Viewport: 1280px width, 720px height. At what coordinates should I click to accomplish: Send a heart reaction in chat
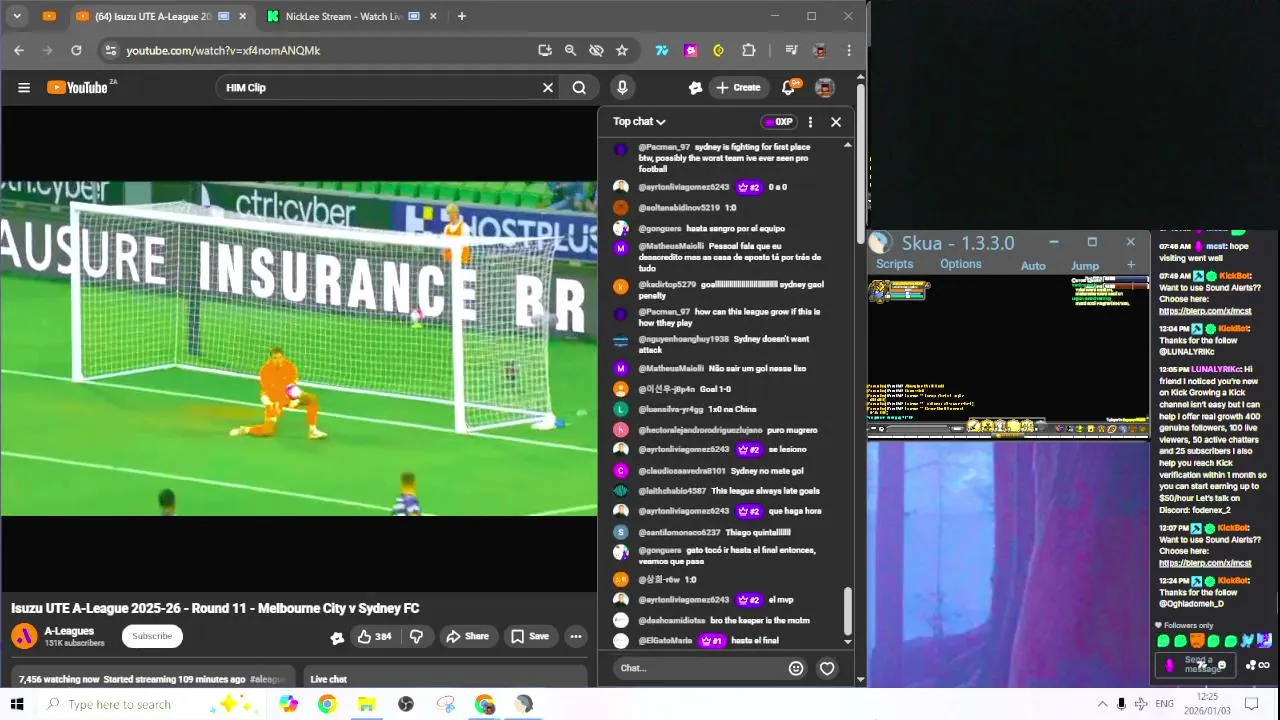click(827, 668)
